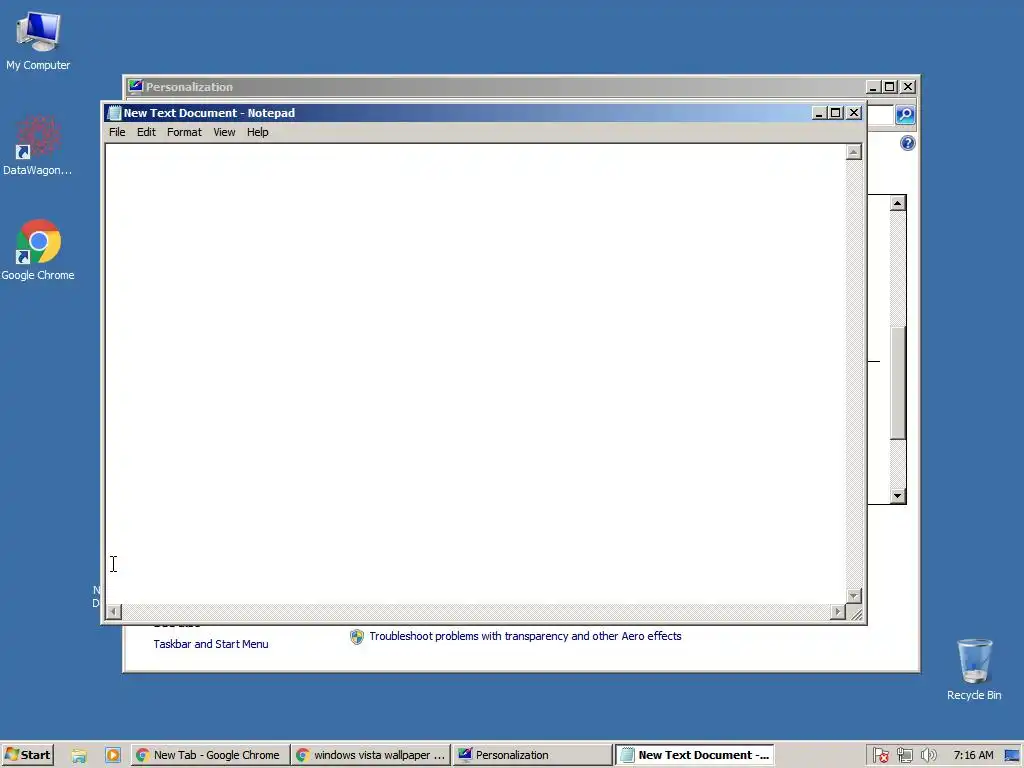
Task: Open the View menu in Notepad
Action: (x=224, y=132)
